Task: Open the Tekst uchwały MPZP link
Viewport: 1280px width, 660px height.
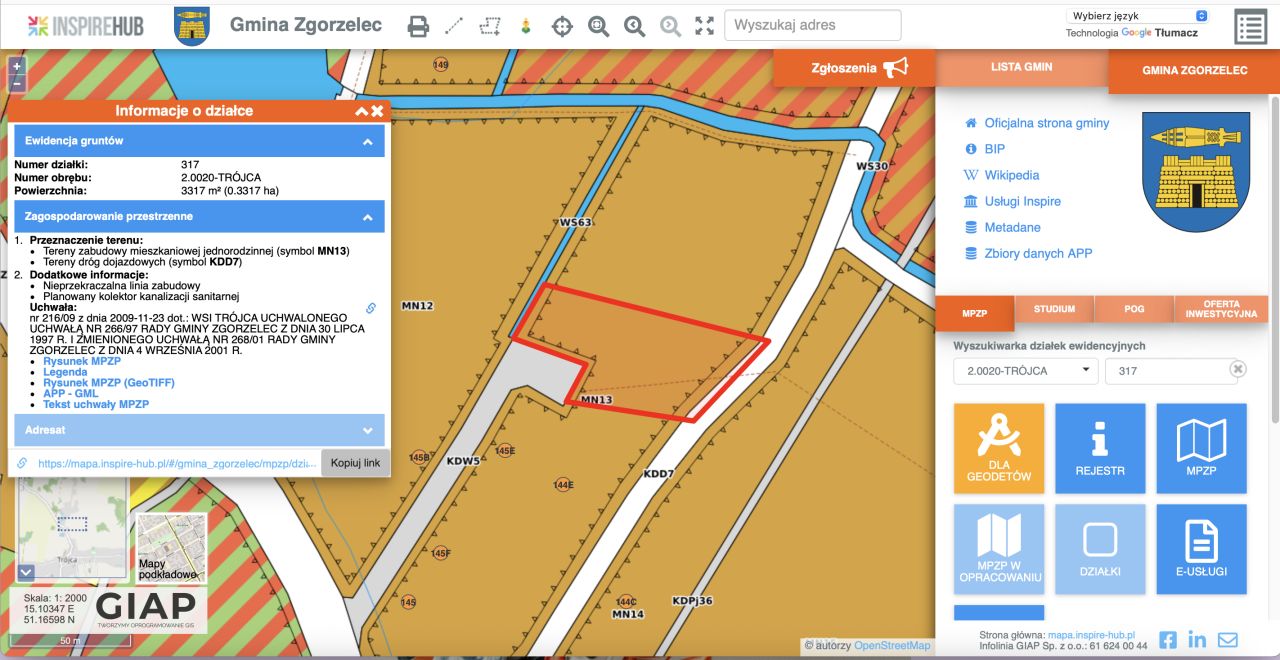Action: (x=96, y=404)
